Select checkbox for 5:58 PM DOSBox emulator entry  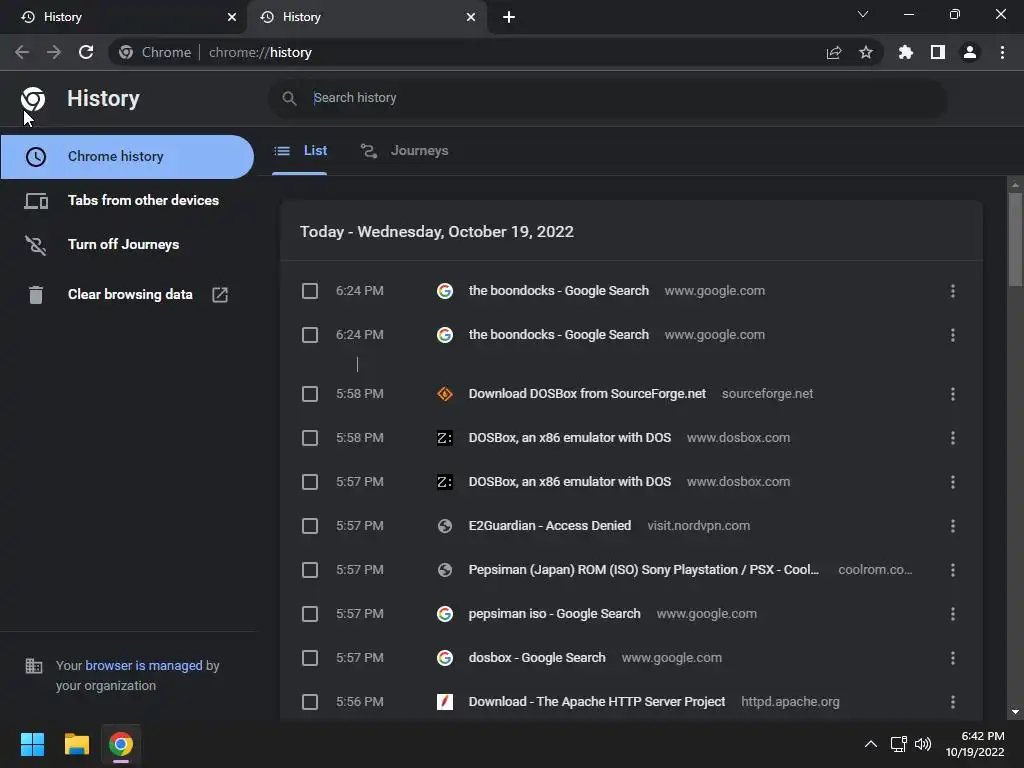point(310,438)
